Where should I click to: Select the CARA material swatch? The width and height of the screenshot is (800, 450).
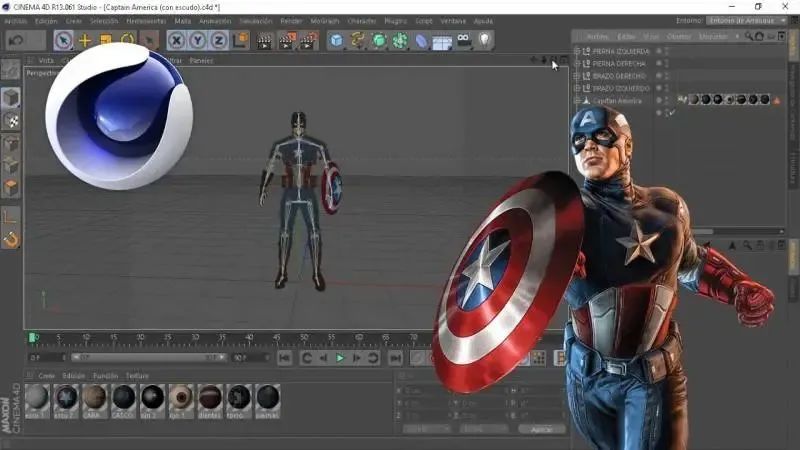pyautogui.click(x=94, y=401)
